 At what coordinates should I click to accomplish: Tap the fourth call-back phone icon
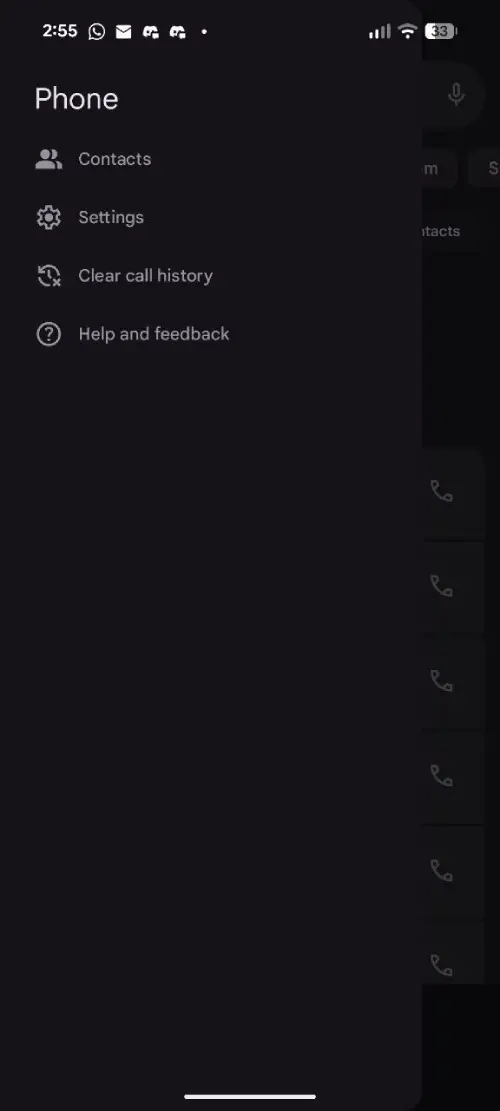click(x=441, y=776)
